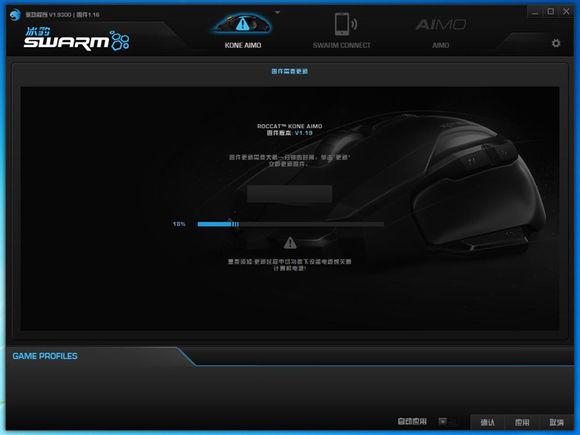Click the apply button in the bottom bar
Screen dimensions: 580x435
[x=522, y=422]
